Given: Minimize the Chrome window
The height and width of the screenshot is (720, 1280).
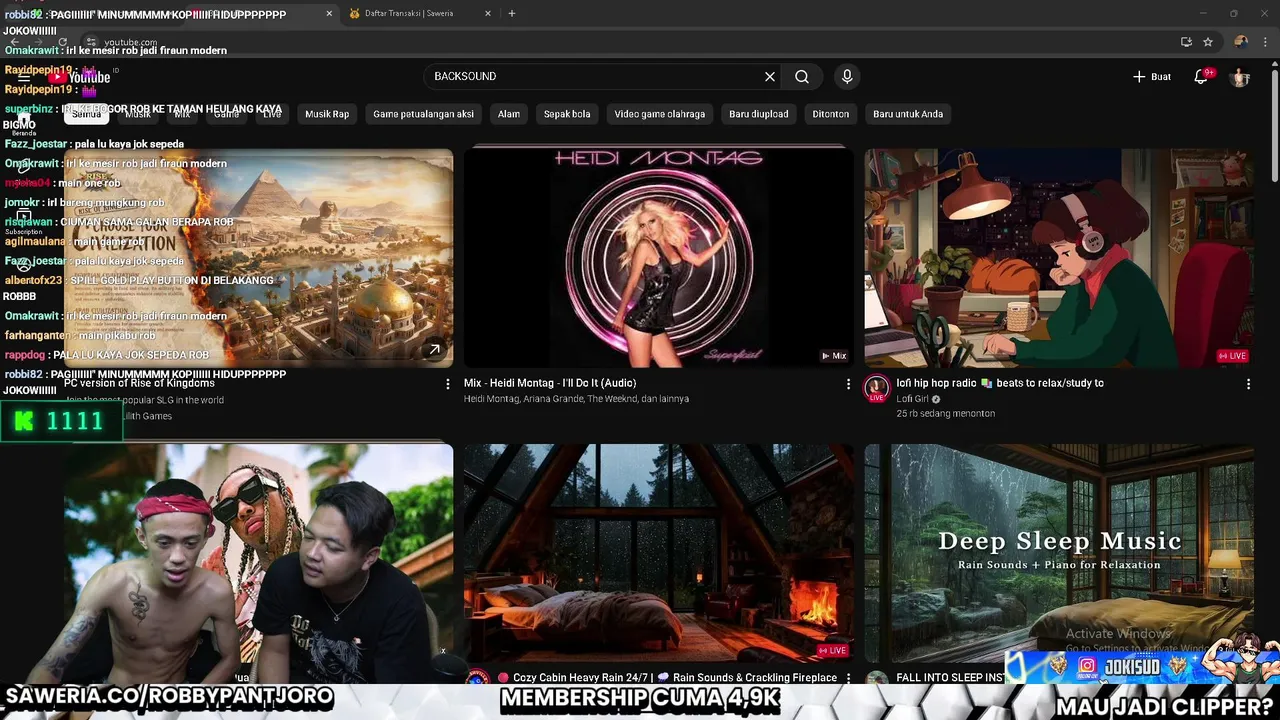Looking at the screenshot, I should point(1202,13).
